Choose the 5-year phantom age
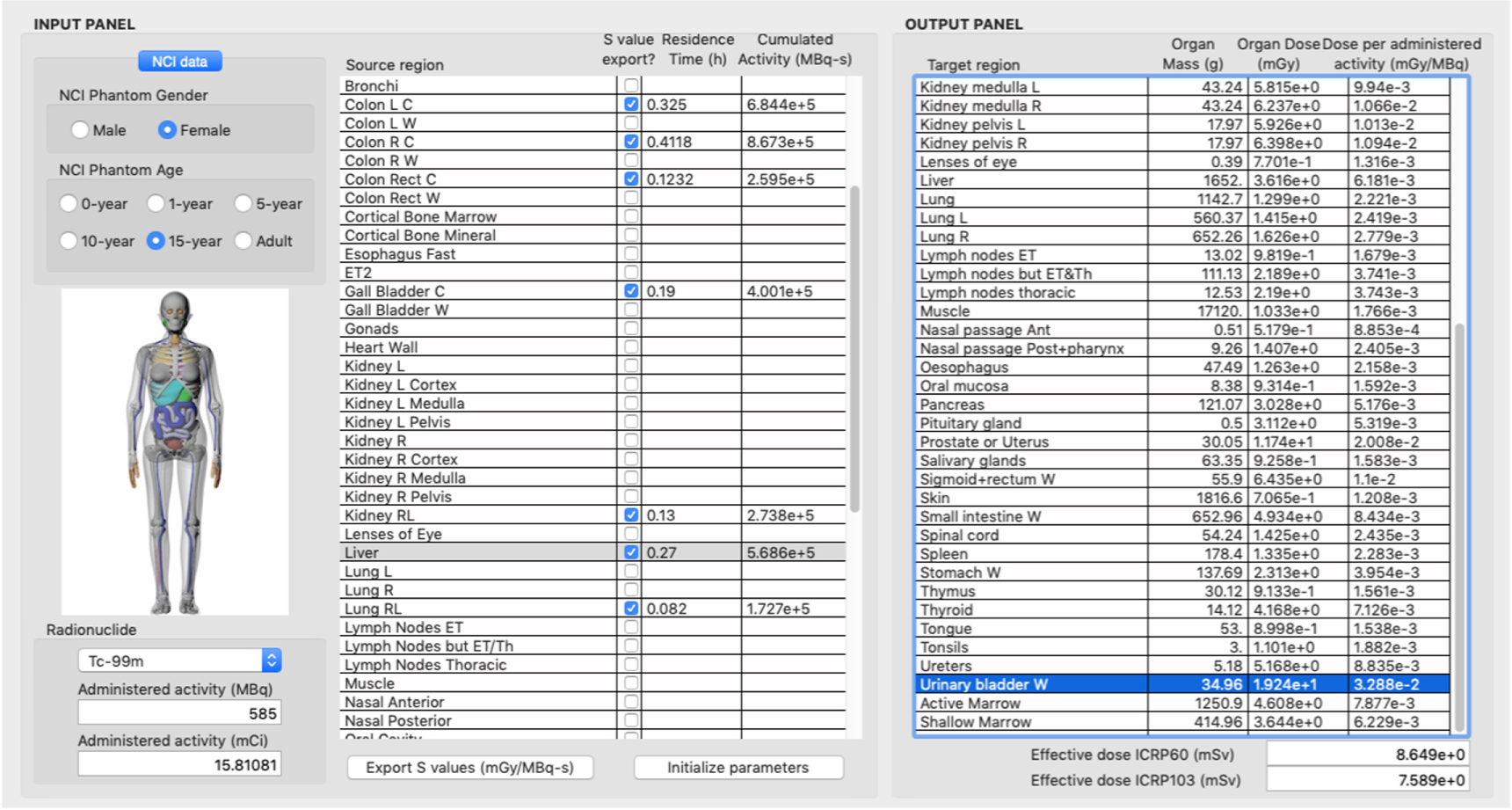Image resolution: width=1512 pixels, height=810 pixels. click(x=244, y=204)
